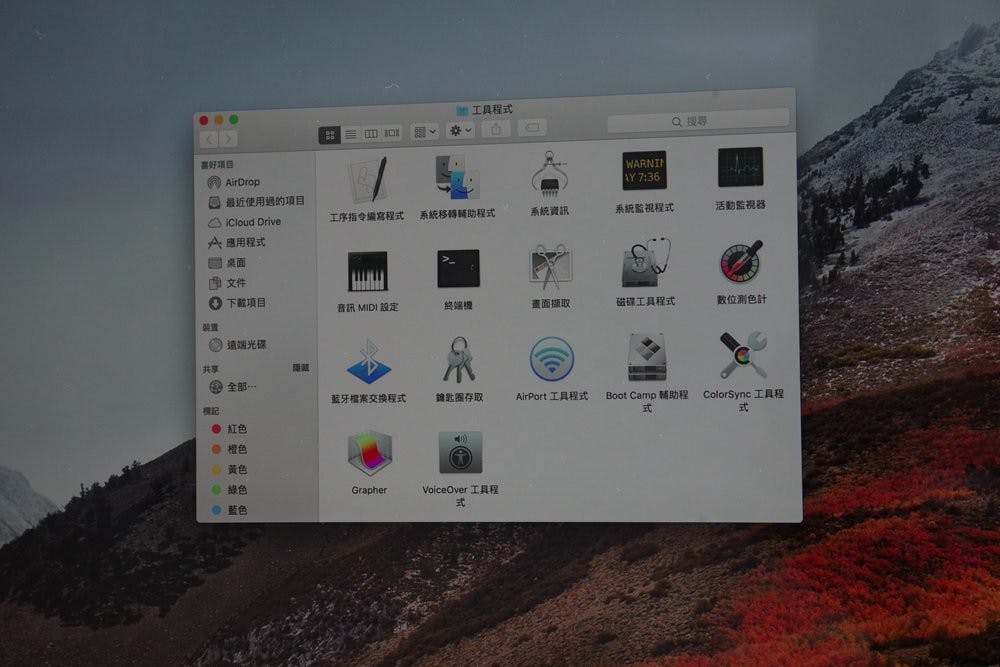The width and height of the screenshot is (1000, 667).
Task: Click 隱藏 to hide the shared section
Action: tap(301, 368)
